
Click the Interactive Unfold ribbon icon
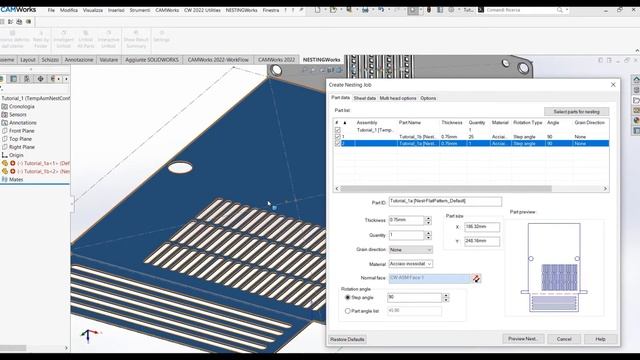pos(109,33)
